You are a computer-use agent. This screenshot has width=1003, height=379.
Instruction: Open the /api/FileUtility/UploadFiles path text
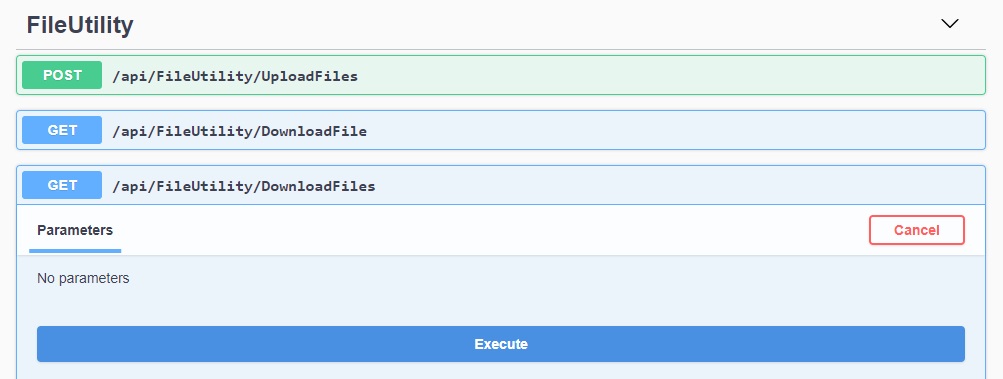tap(235, 76)
